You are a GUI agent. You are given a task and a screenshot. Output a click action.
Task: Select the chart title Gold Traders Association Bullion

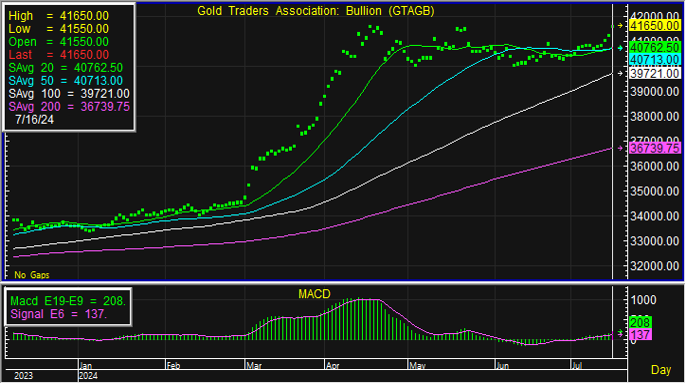pos(315,11)
